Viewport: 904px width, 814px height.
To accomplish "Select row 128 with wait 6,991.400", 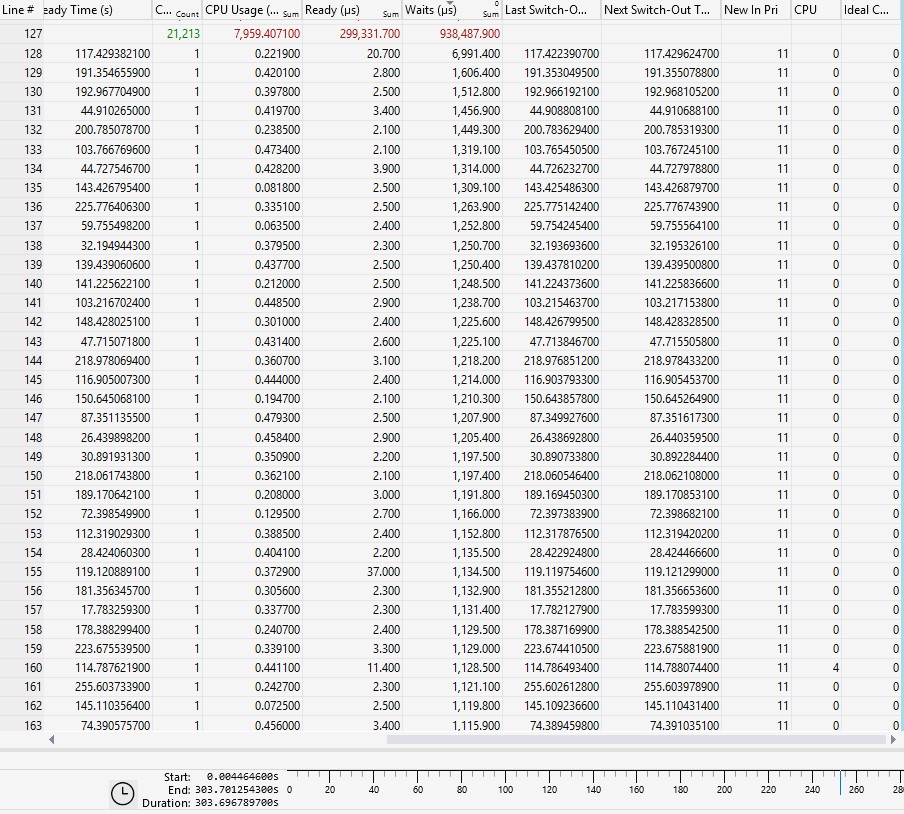I will [452, 54].
